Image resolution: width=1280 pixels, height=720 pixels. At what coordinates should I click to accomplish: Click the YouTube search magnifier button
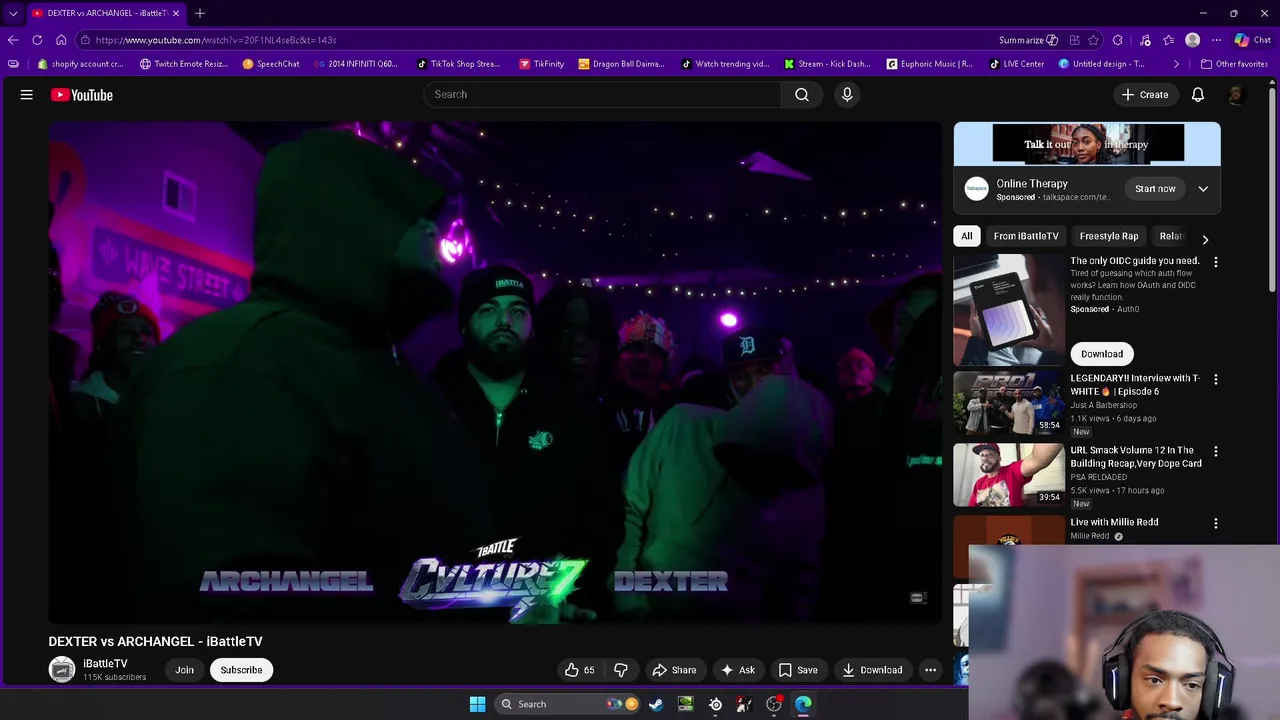802,94
